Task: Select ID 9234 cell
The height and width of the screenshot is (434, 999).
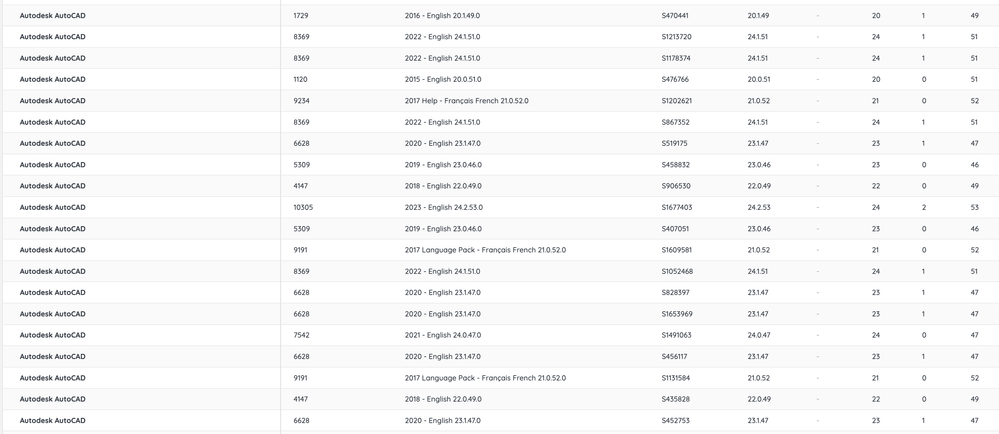Action: (x=301, y=101)
